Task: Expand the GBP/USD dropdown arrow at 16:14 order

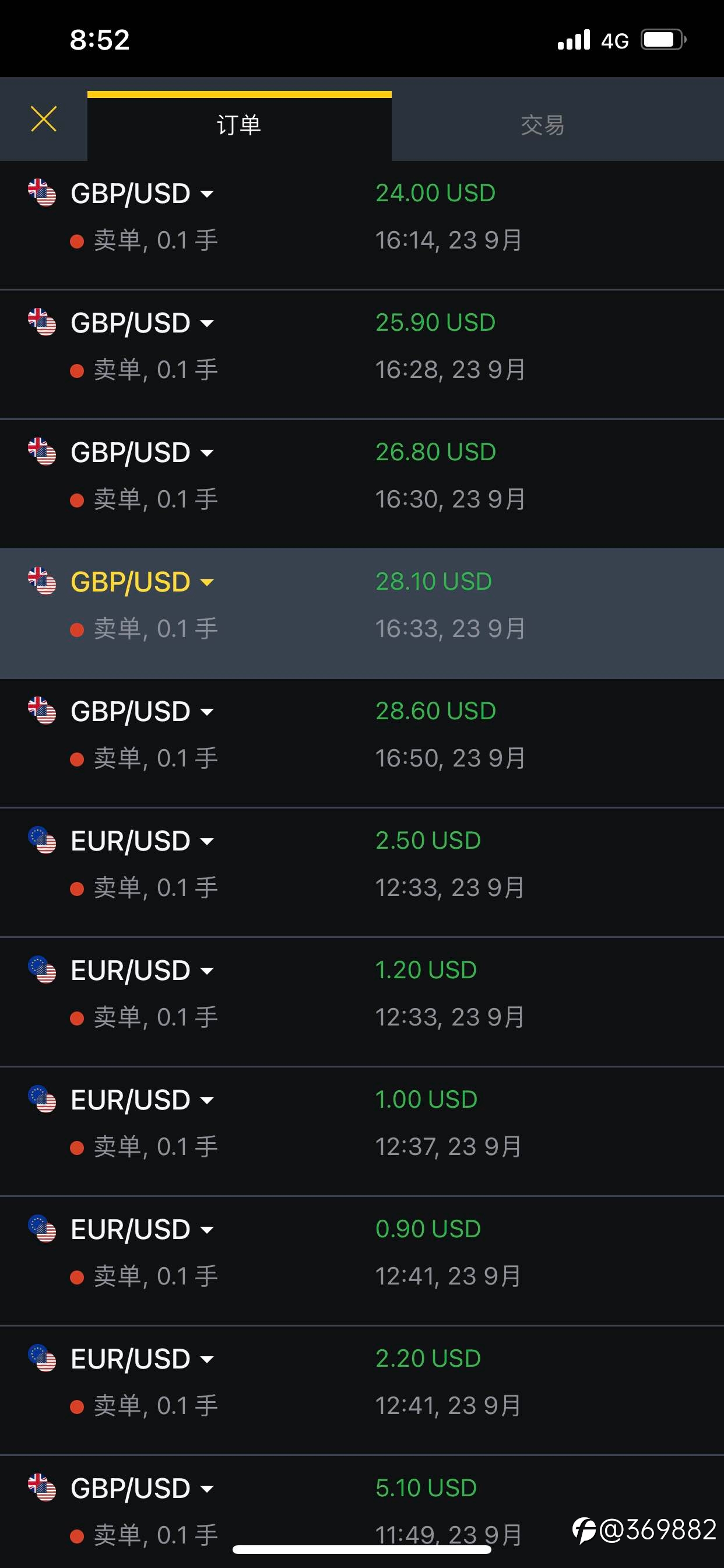Action: click(x=207, y=194)
